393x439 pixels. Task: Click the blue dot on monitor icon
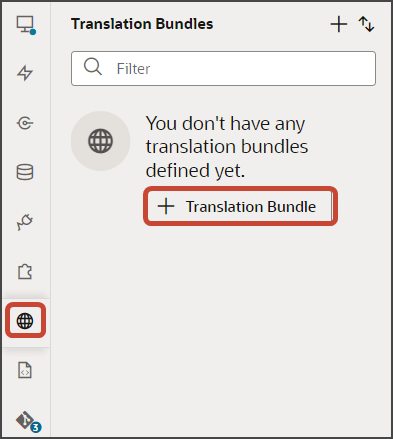33,32
